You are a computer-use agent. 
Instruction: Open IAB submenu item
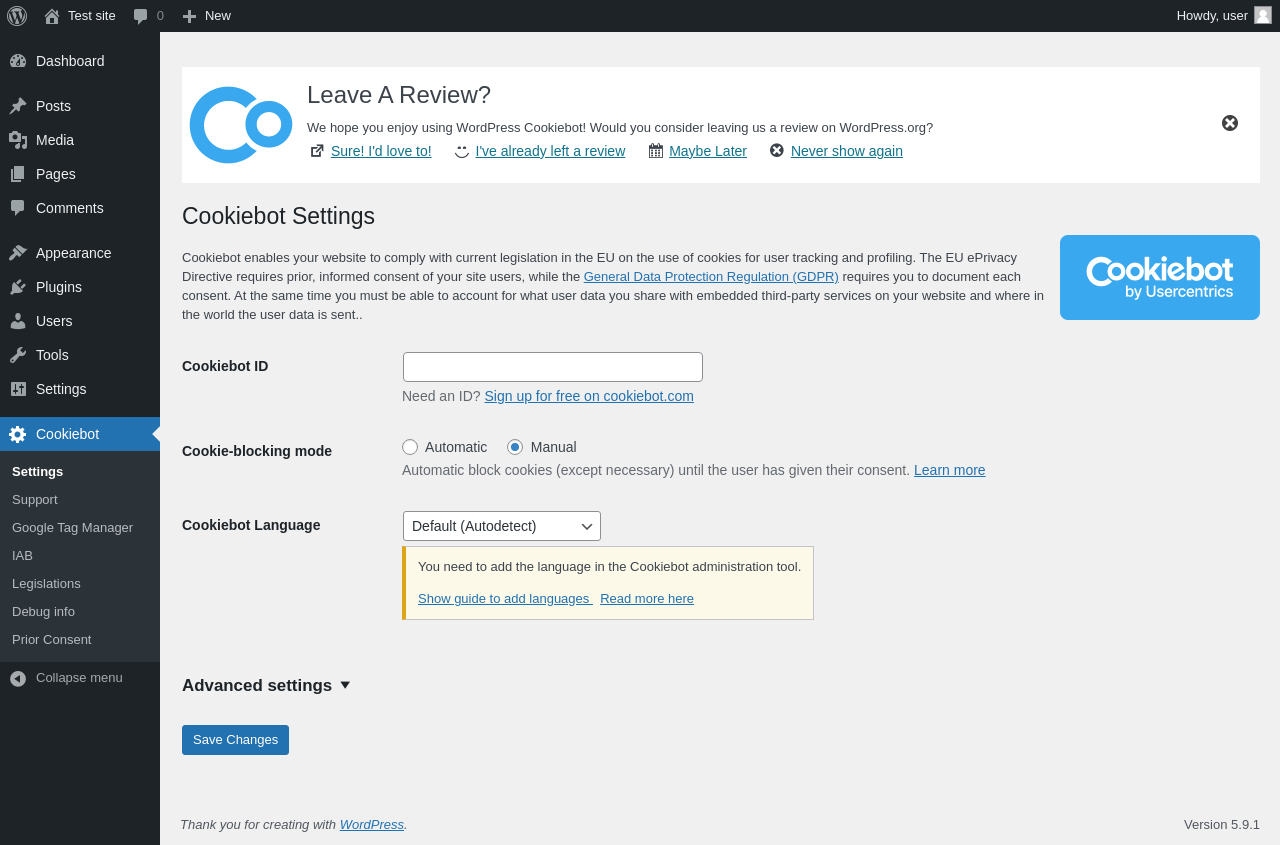(x=22, y=556)
